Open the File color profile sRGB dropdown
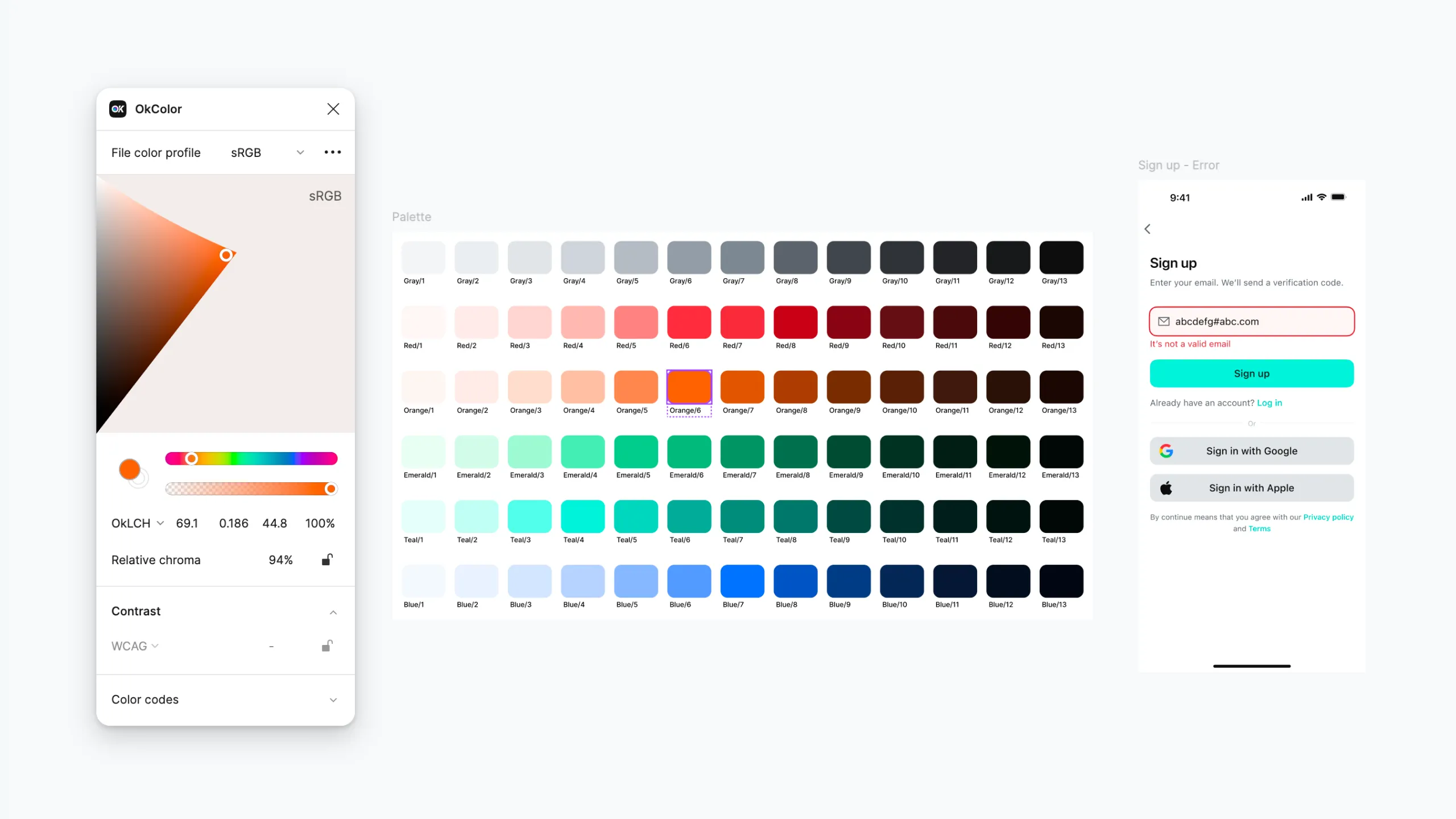Image resolution: width=1456 pixels, height=819 pixels. tap(267, 152)
